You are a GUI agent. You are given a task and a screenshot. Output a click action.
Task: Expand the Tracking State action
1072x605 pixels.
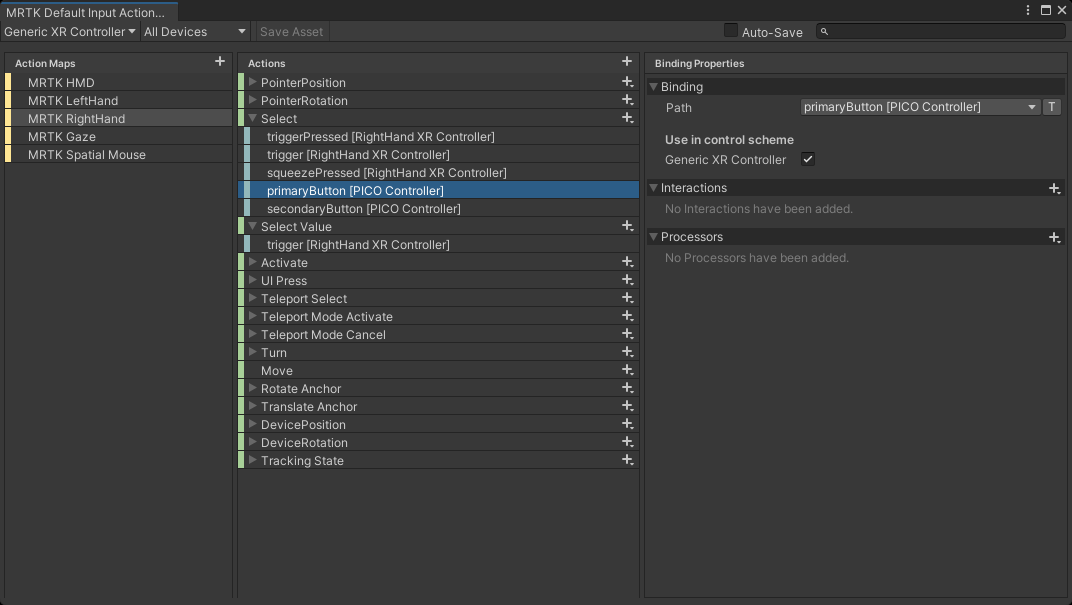point(252,460)
